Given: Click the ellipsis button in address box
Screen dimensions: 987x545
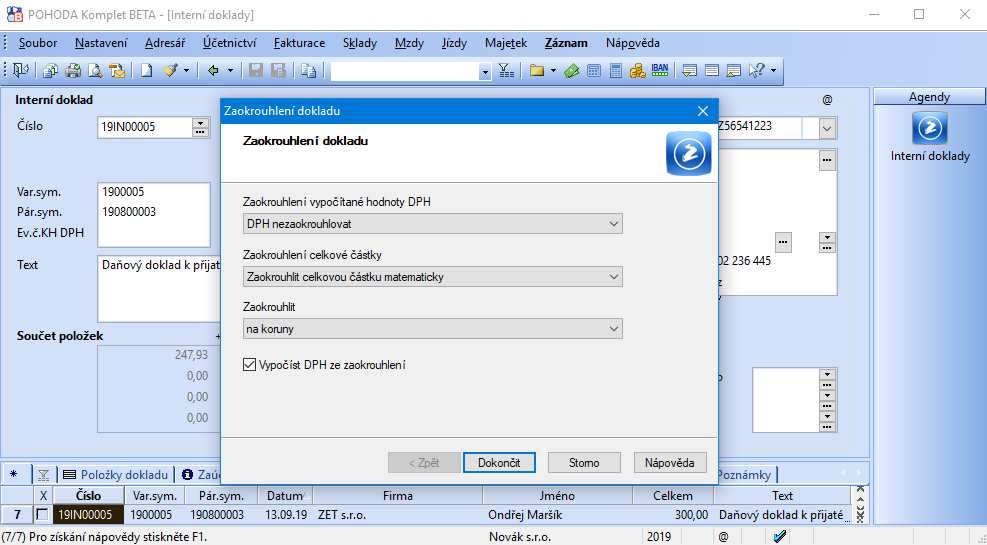Looking at the screenshot, I should pyautogui.click(x=827, y=160).
